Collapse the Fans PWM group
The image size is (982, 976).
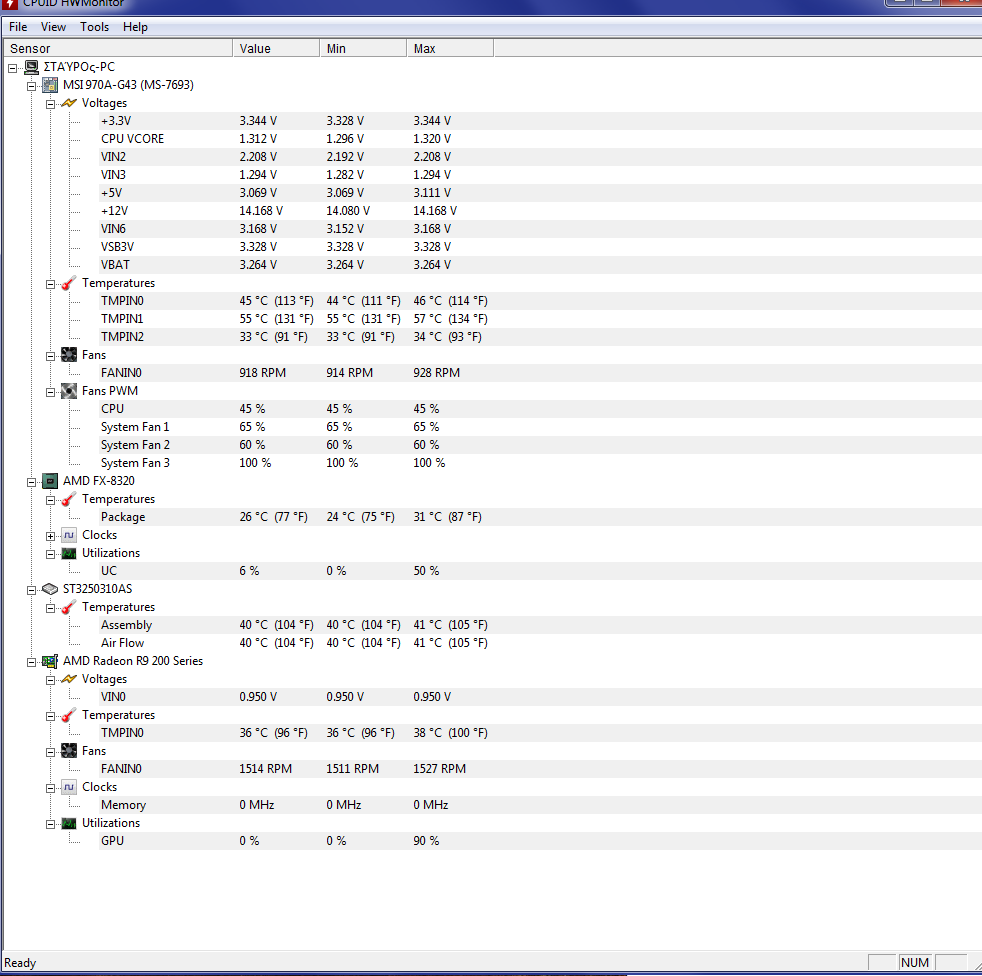(50, 393)
